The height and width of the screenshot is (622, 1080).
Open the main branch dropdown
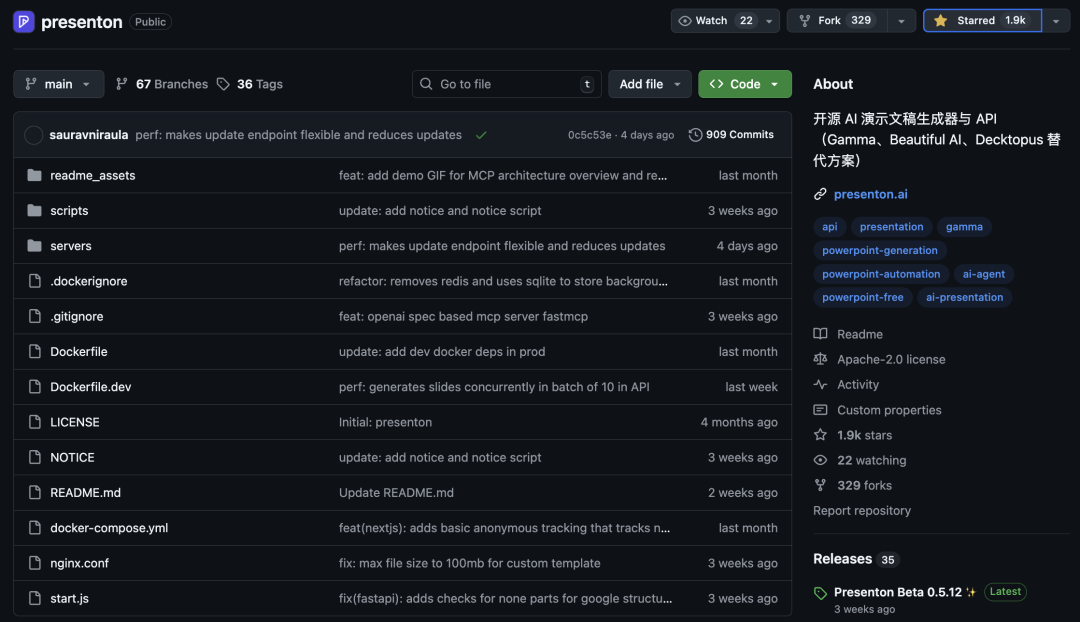point(58,84)
